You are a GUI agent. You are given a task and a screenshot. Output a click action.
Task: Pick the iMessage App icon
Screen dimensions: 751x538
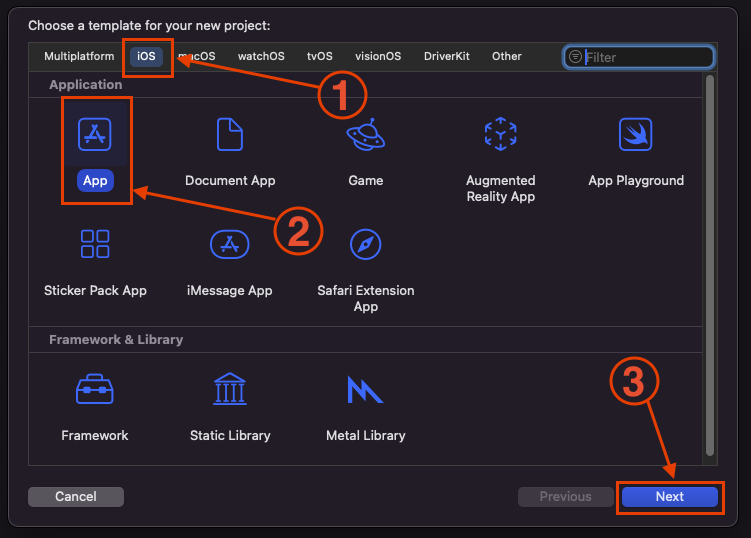(x=230, y=244)
